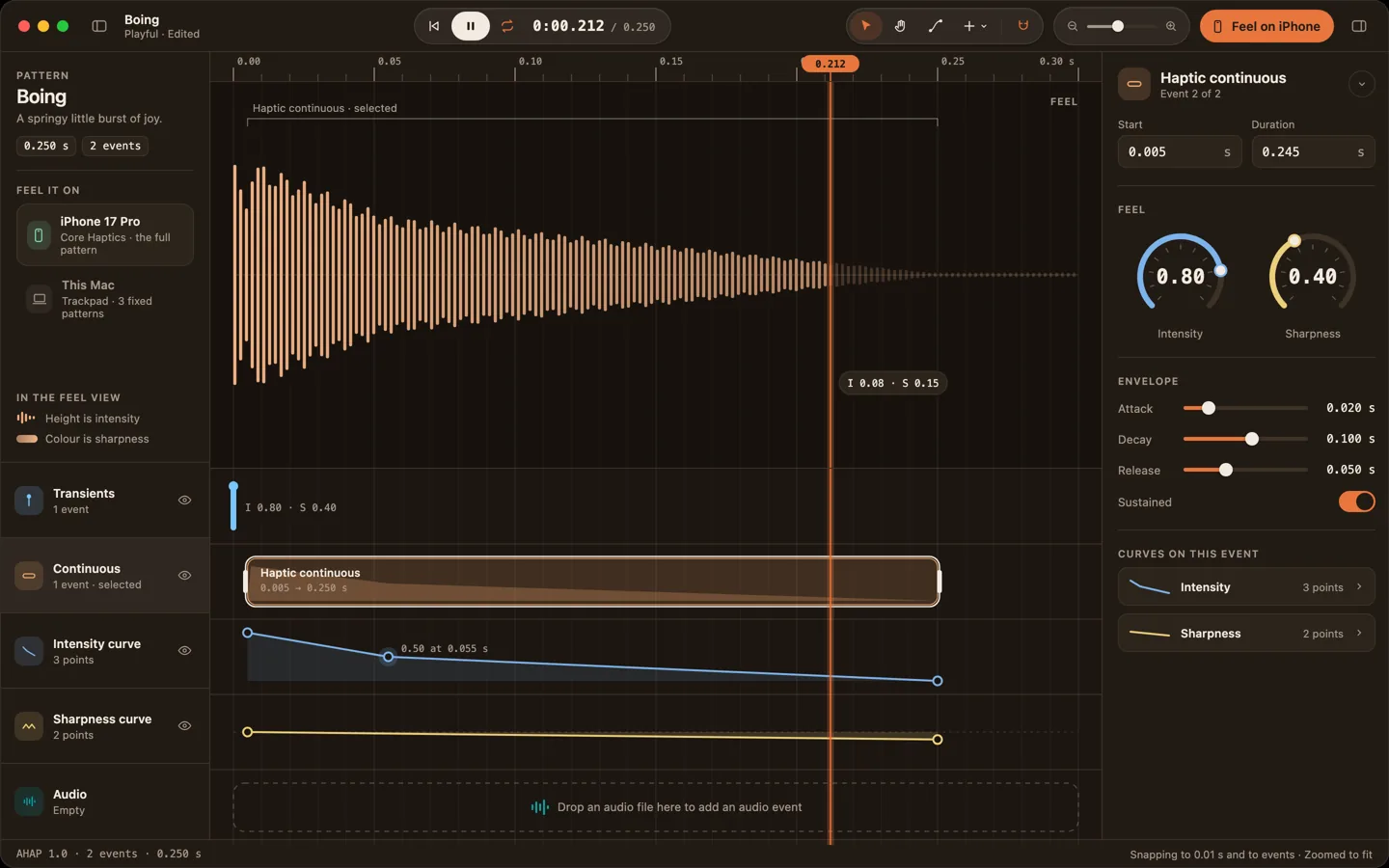Toggle loop playback

(x=507, y=26)
